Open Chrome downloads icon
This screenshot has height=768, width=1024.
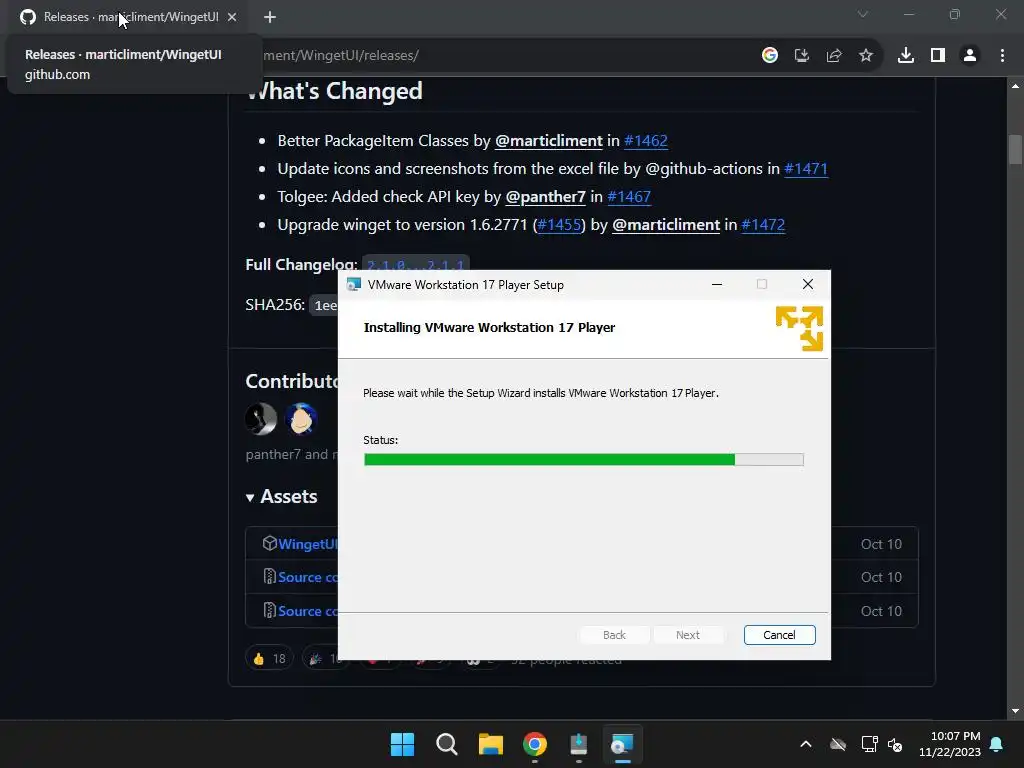tap(906, 56)
